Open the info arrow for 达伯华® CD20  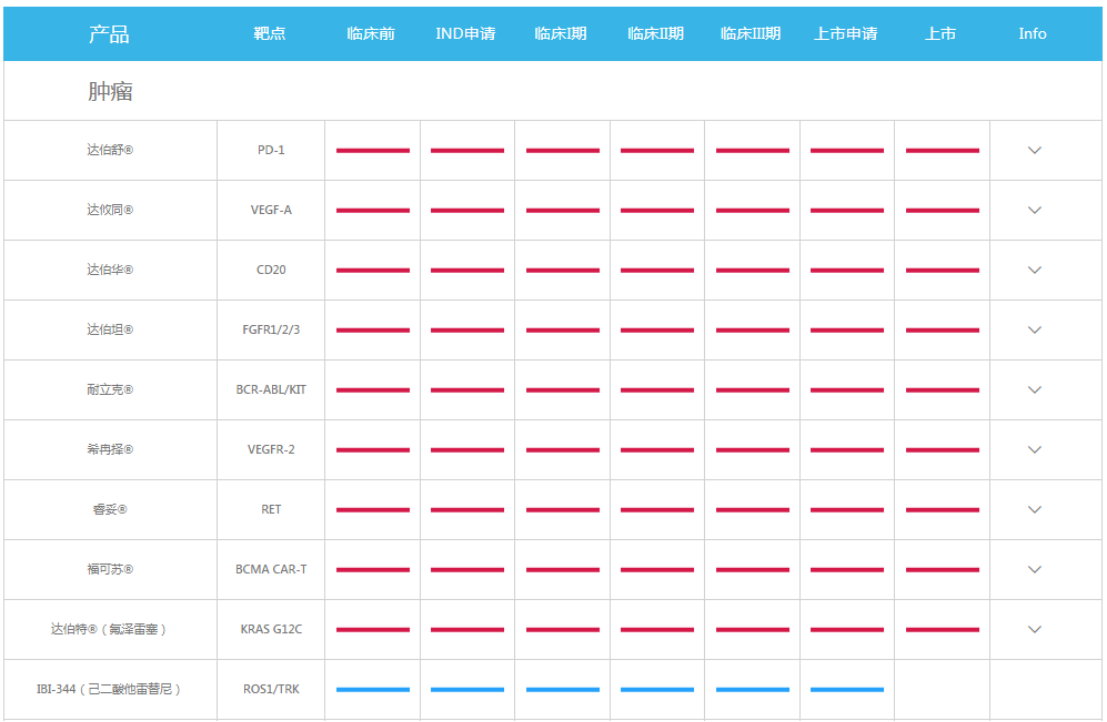tap(1034, 270)
